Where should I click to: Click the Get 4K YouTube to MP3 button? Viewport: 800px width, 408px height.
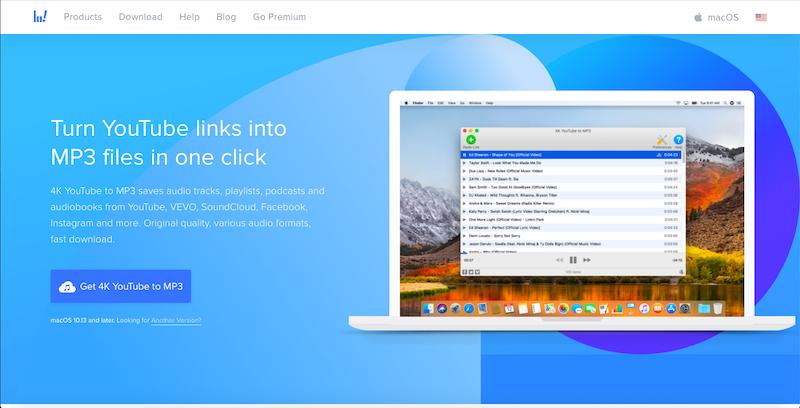(120, 286)
